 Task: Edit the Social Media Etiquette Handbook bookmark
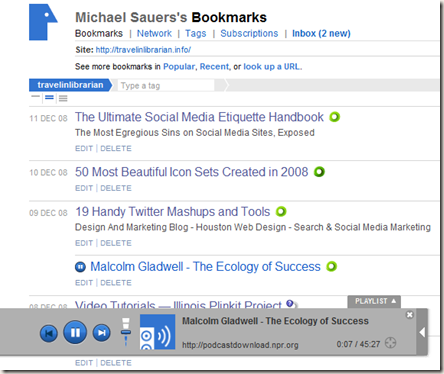(84, 148)
